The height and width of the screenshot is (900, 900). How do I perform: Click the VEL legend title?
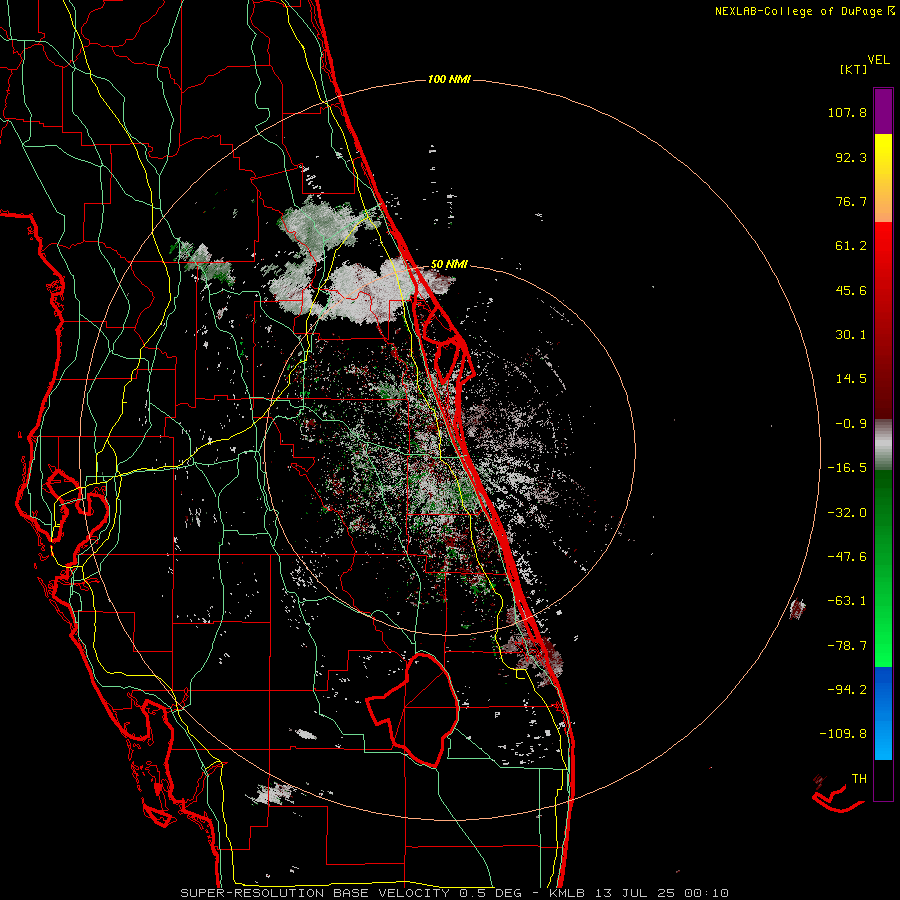[878, 60]
